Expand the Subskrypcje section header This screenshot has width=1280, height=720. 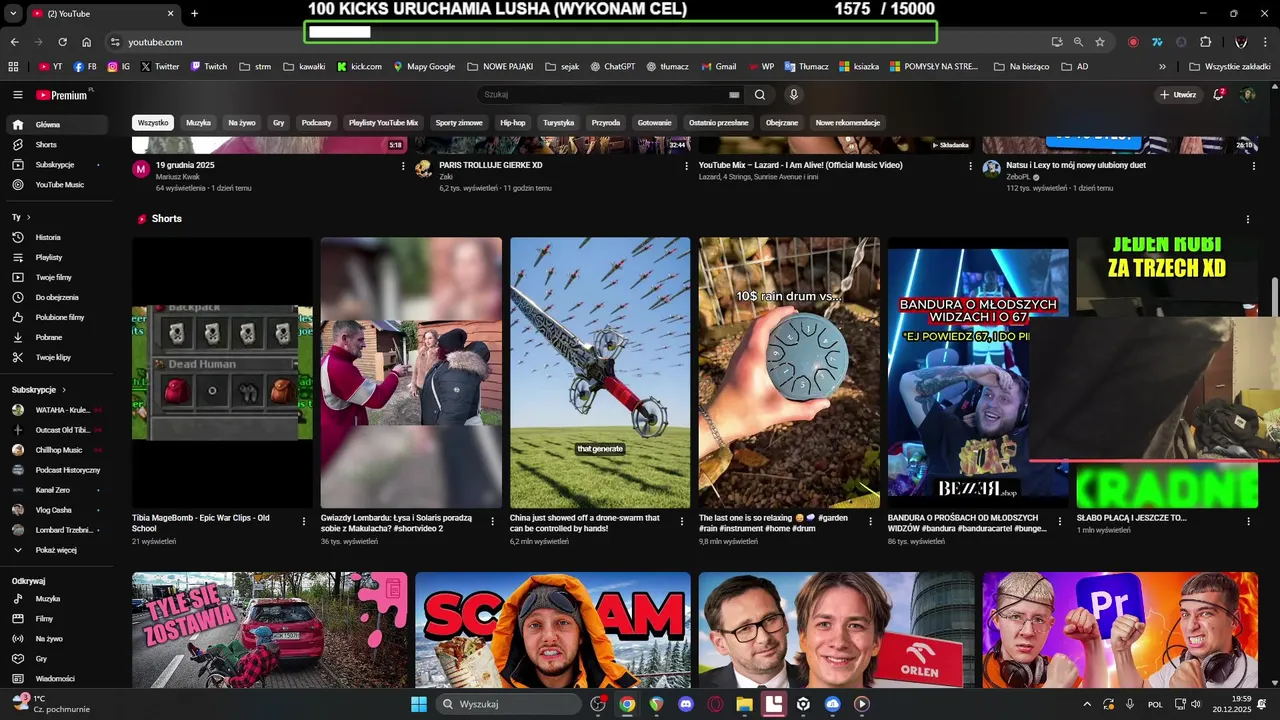[40, 390]
